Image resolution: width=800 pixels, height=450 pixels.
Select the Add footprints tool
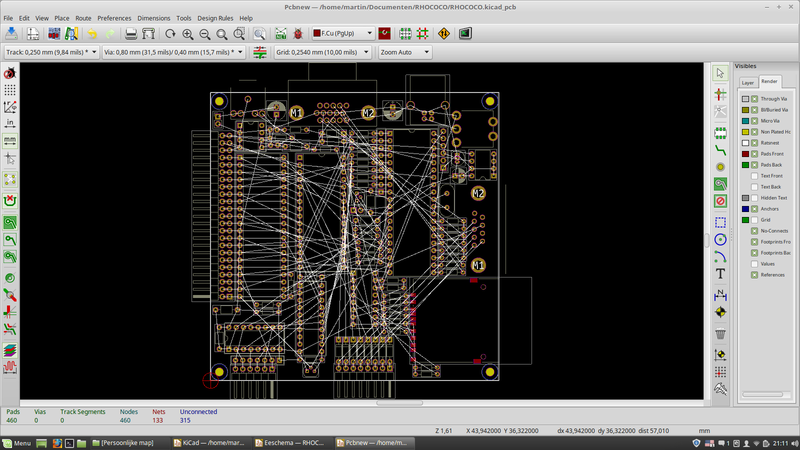(x=720, y=133)
